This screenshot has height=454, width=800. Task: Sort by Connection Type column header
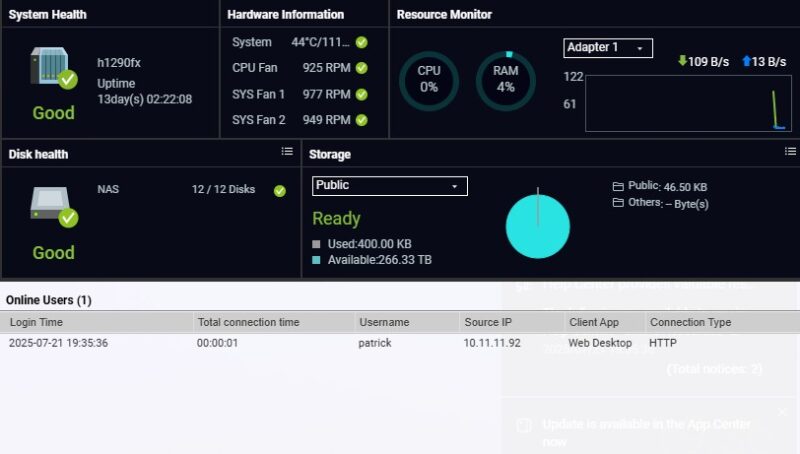pyautogui.click(x=722, y=322)
